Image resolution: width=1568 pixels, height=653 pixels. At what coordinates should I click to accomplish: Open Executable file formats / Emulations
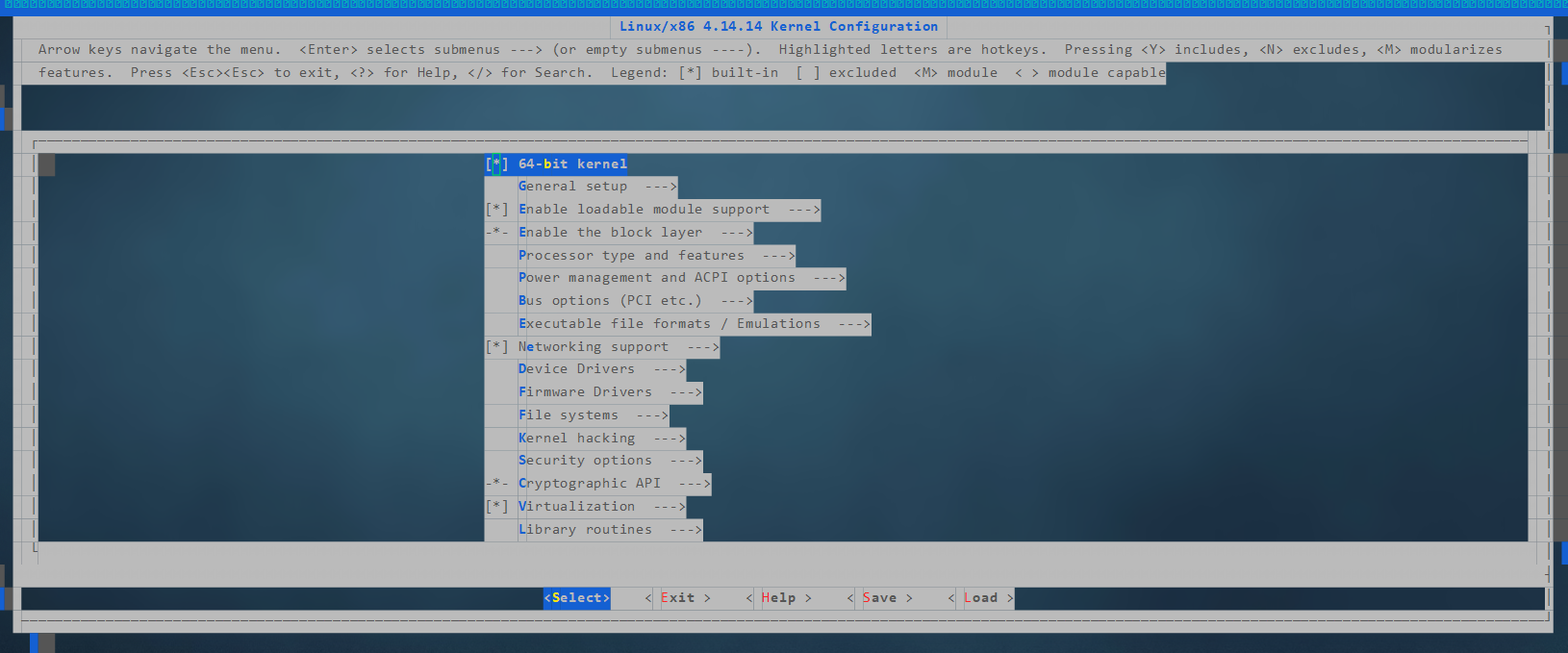[x=695, y=324]
